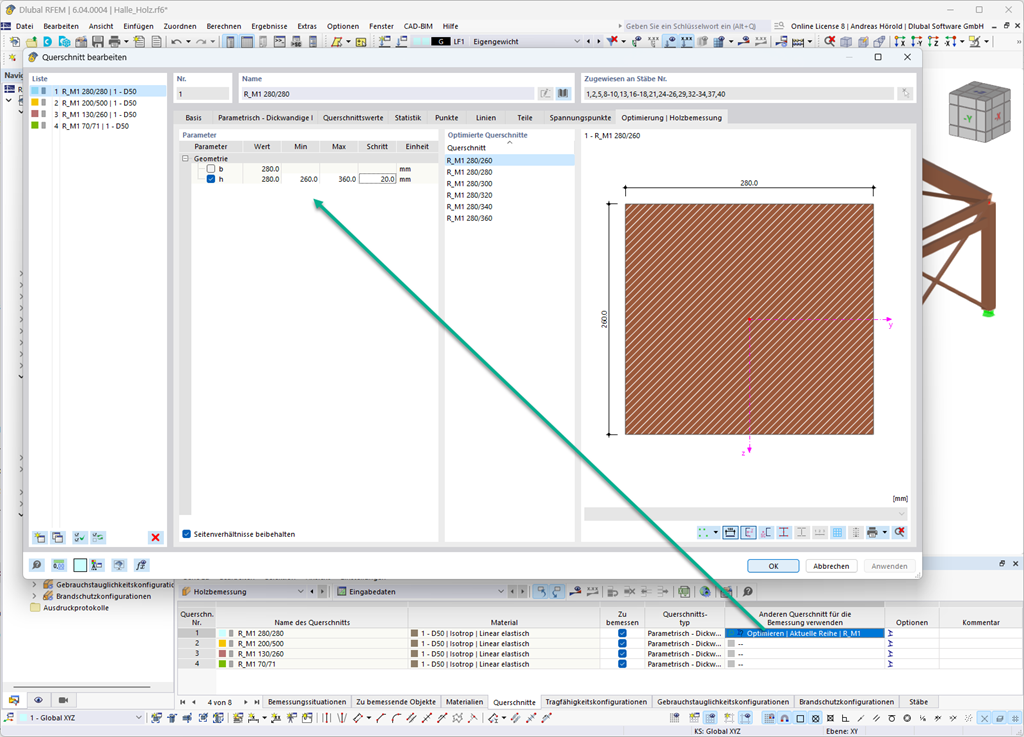Open cross-section library book icon beside name
This screenshot has width=1024, height=737.
point(563,94)
